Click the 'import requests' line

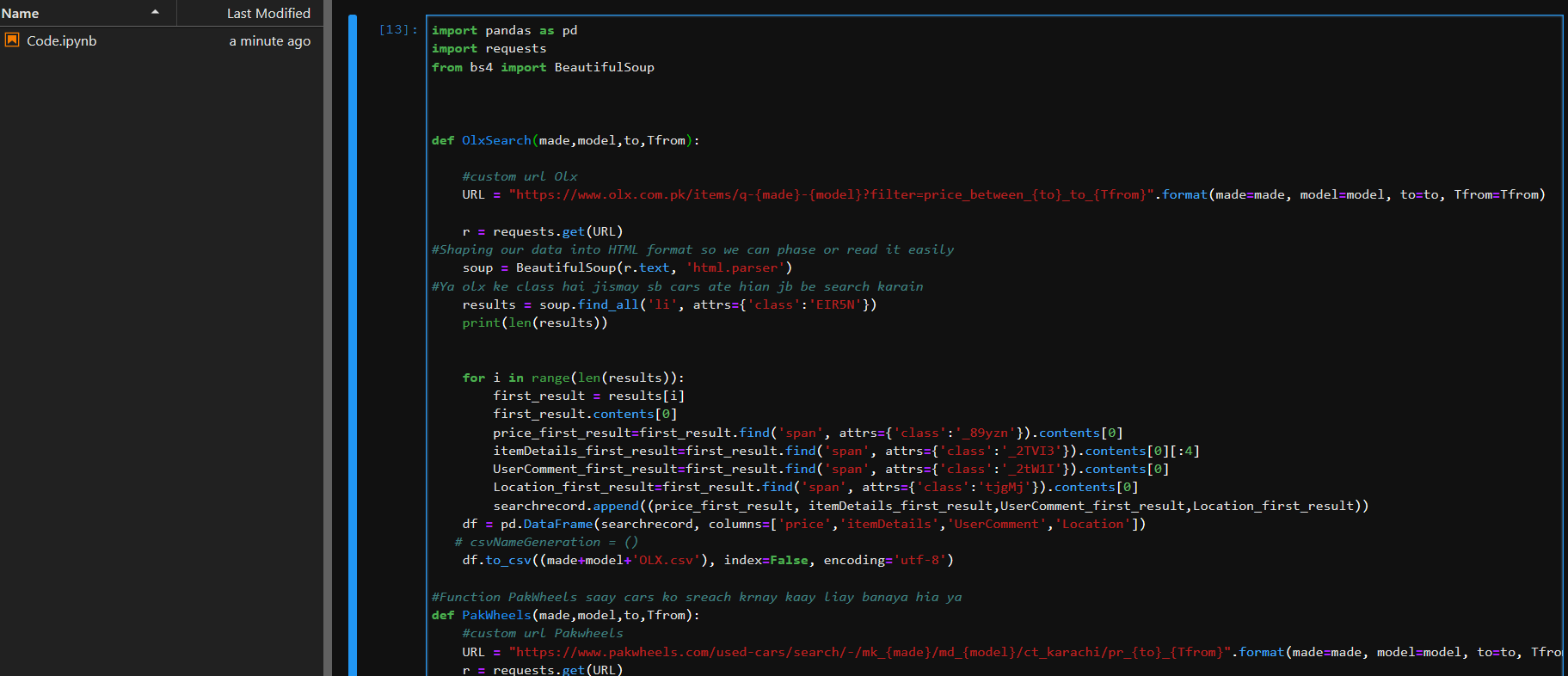click(489, 48)
